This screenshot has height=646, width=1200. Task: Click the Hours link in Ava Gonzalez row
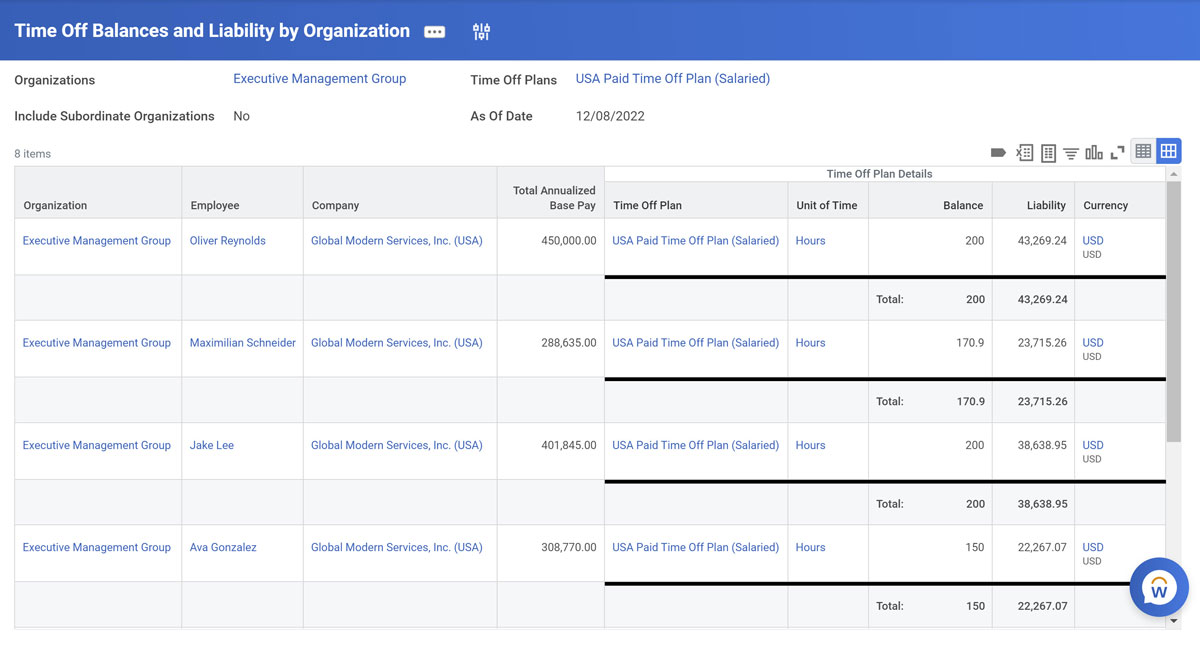[811, 548]
